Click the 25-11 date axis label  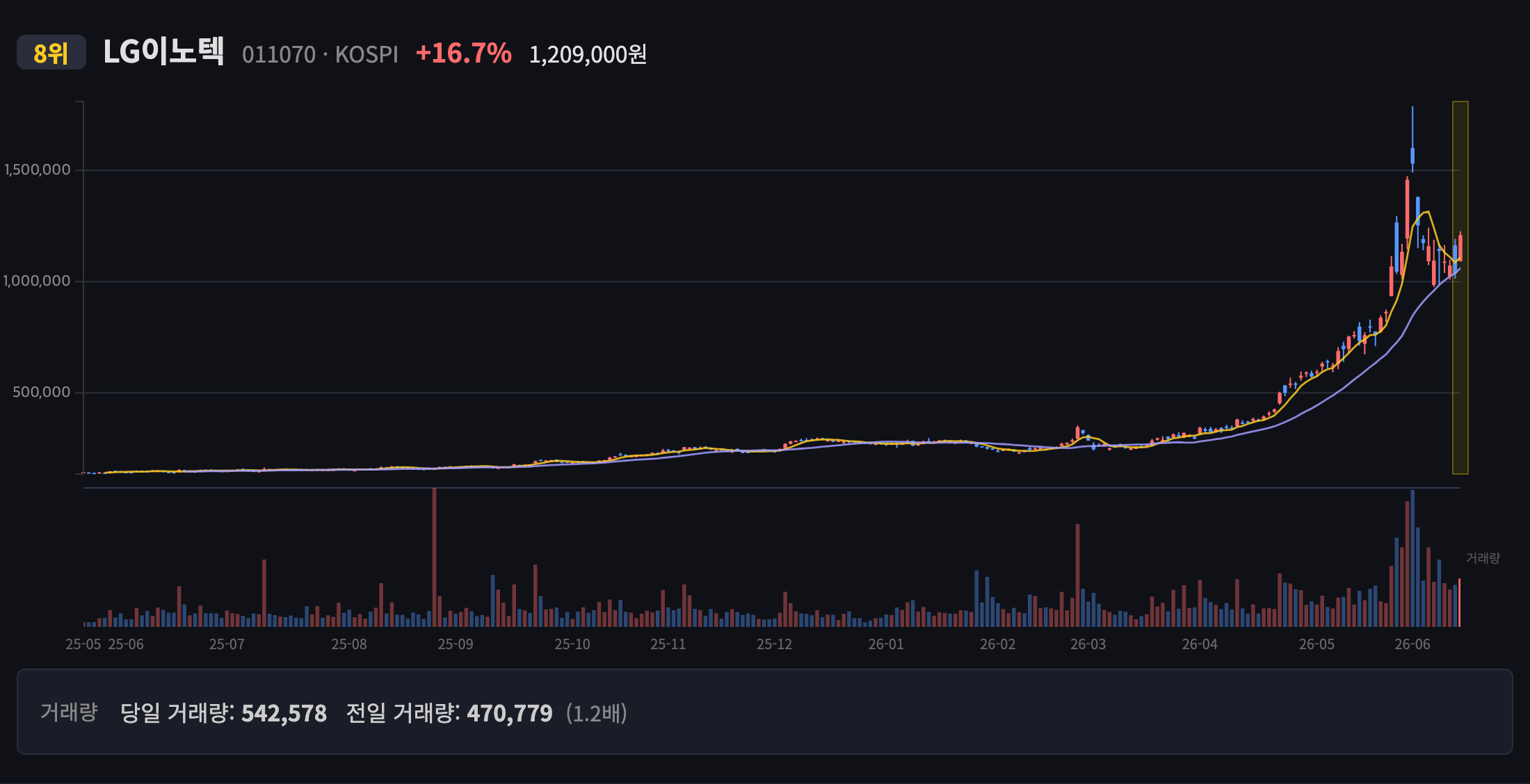click(x=668, y=644)
